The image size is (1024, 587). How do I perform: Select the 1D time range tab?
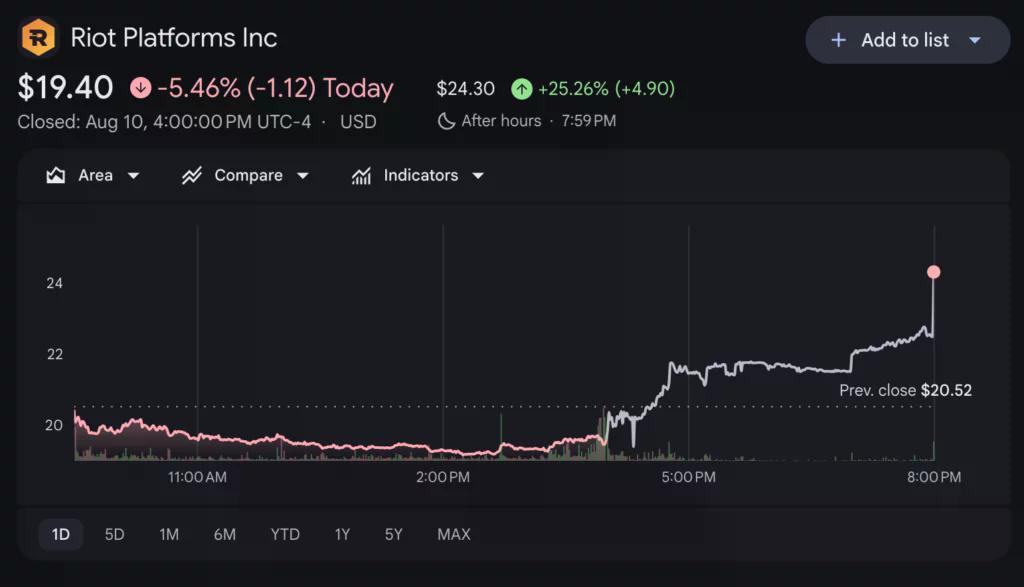click(61, 534)
